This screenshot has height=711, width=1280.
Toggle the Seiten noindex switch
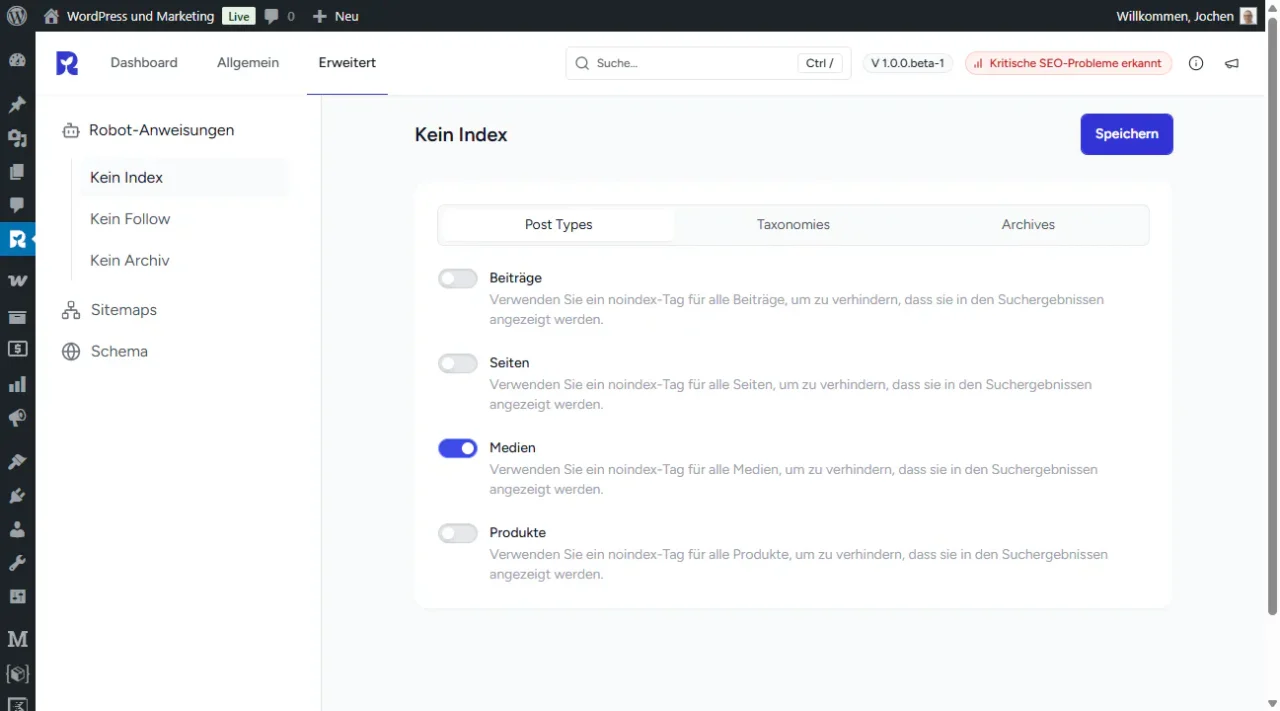[x=457, y=364]
